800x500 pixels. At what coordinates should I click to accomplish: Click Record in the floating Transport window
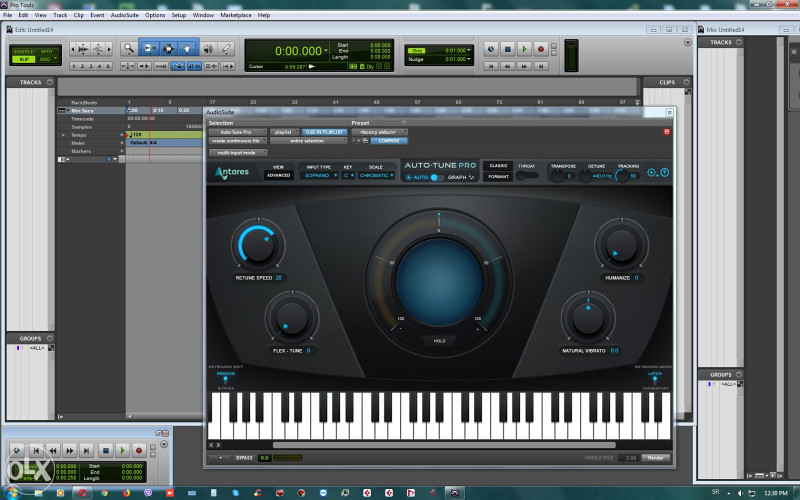(x=139, y=451)
